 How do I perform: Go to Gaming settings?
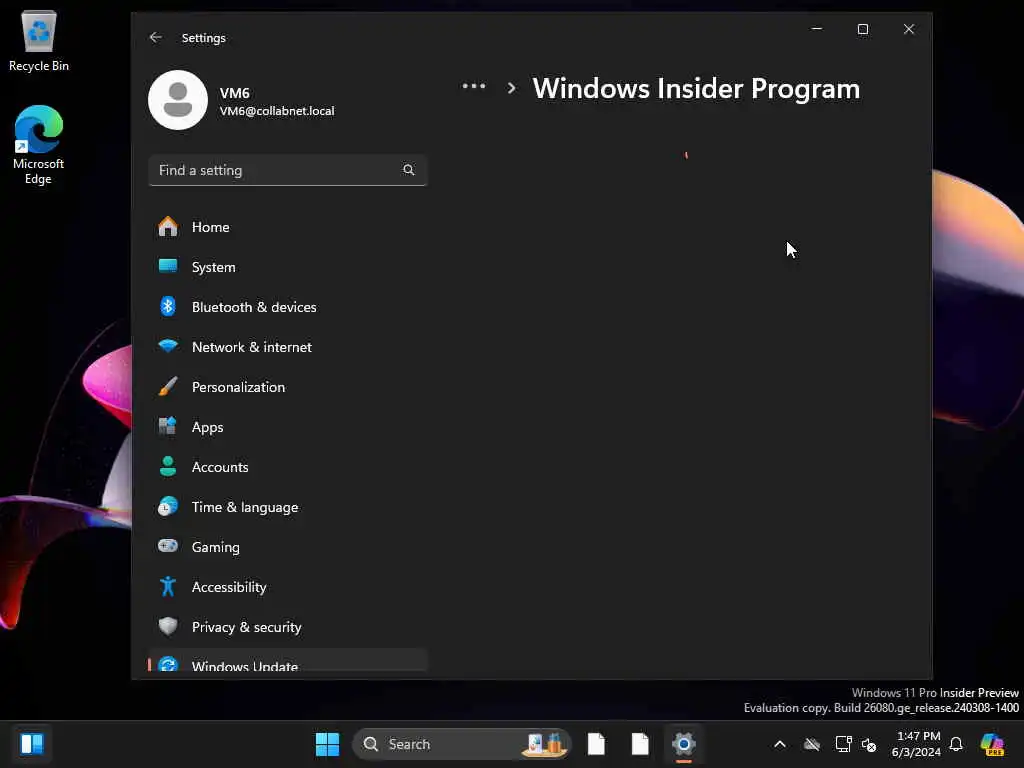[287, 547]
